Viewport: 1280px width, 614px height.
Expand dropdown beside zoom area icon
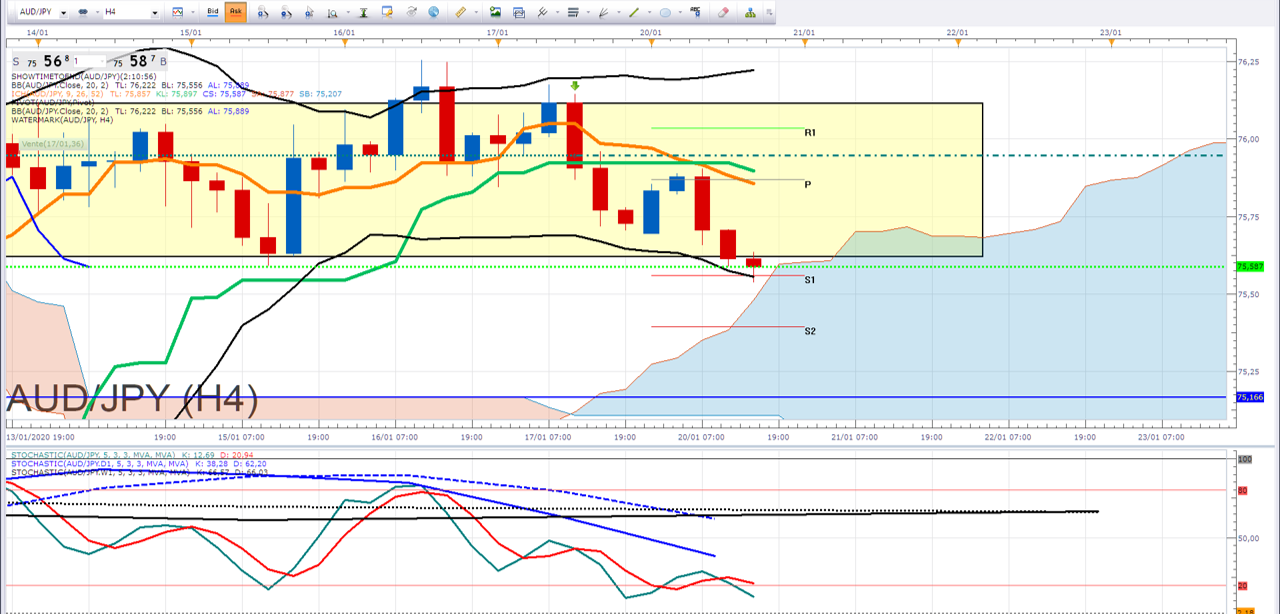[348, 12]
